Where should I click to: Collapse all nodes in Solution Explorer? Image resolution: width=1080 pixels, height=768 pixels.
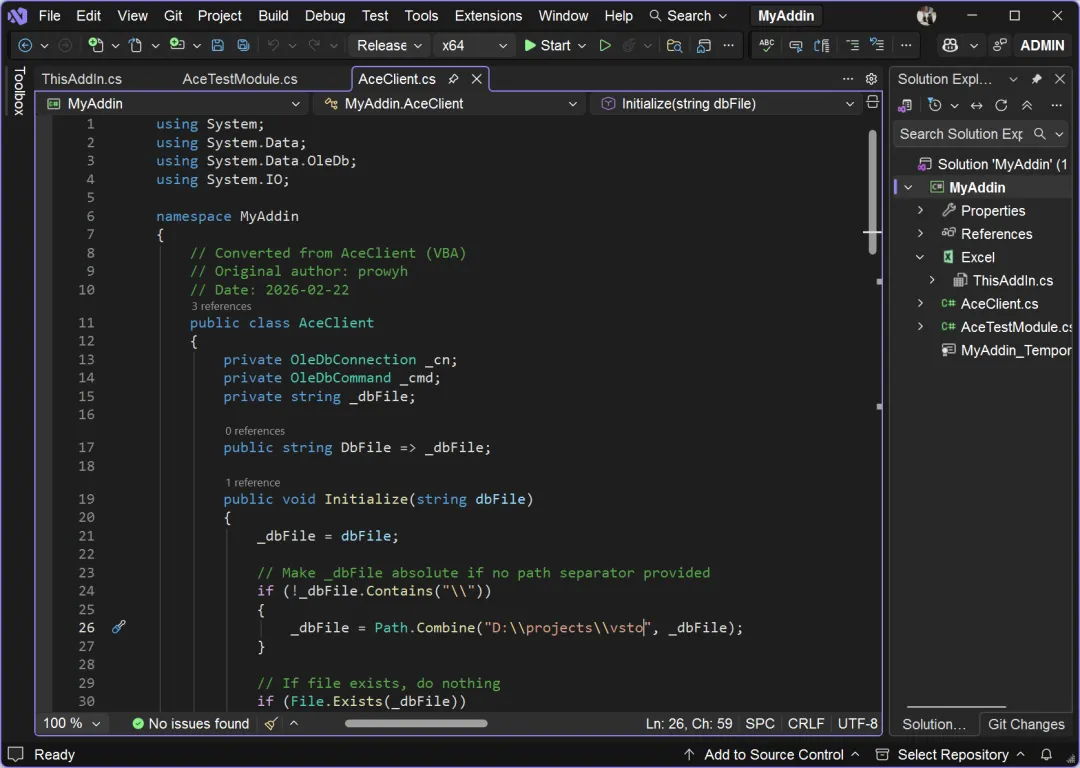pyautogui.click(x=1027, y=105)
